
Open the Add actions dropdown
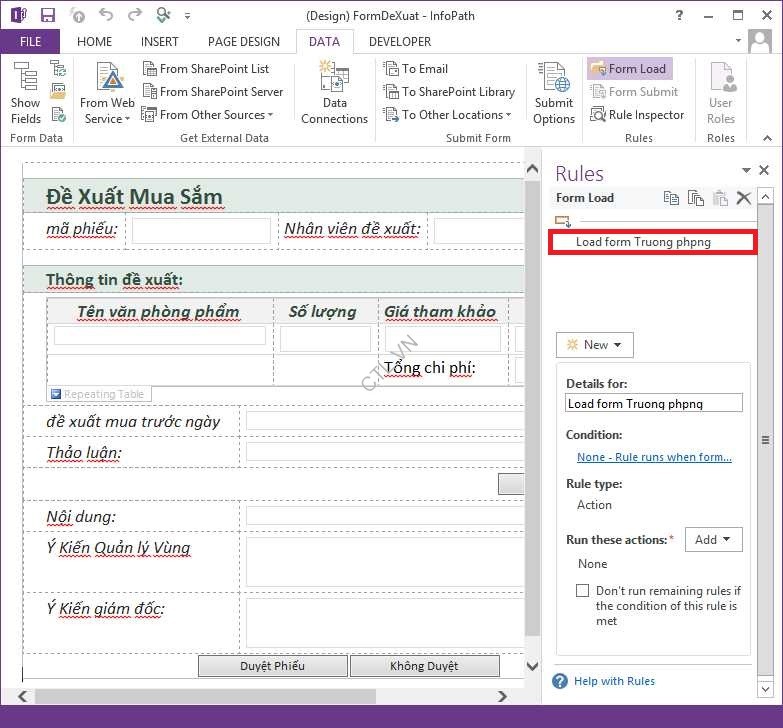pos(713,540)
